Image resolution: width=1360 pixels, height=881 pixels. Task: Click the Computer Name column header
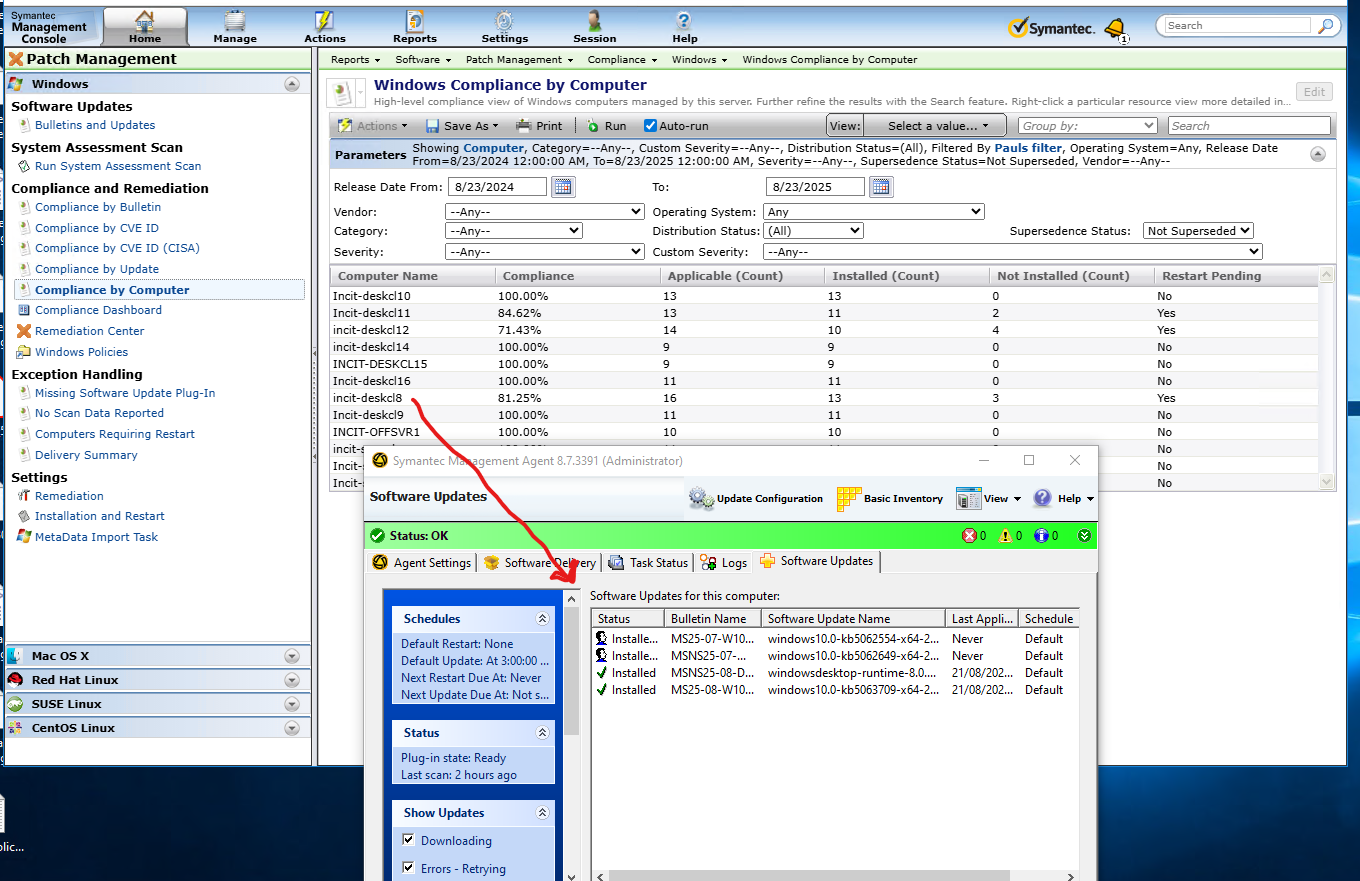tap(412, 276)
